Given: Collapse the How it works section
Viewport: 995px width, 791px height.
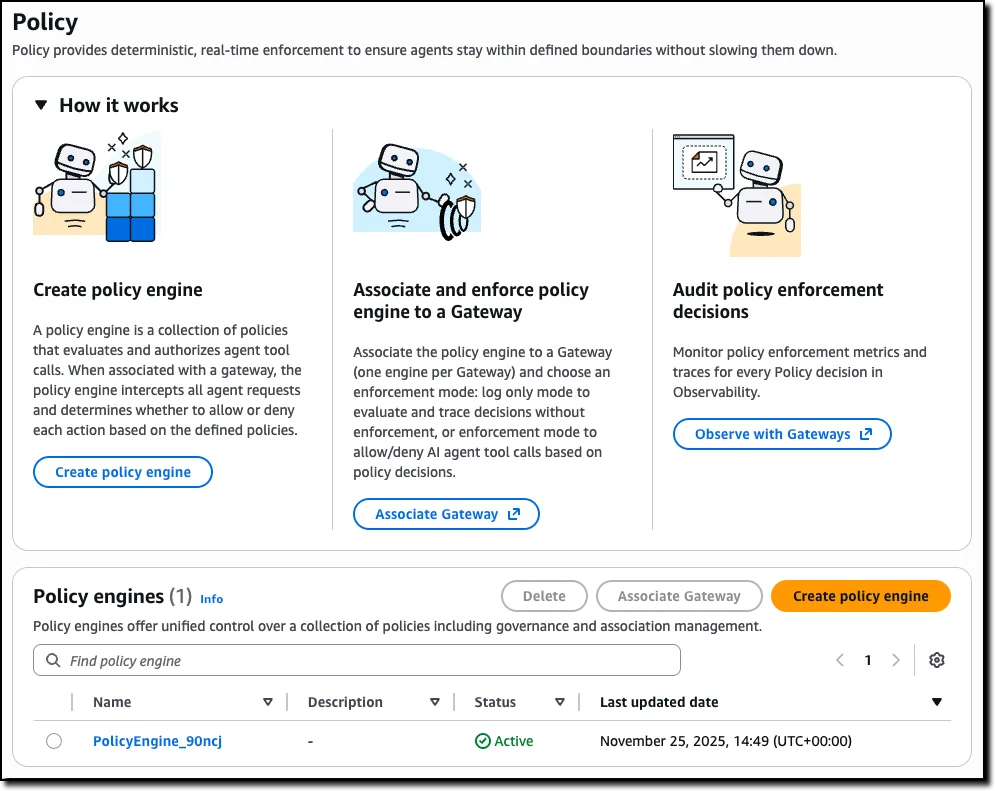Looking at the screenshot, I should 40,105.
